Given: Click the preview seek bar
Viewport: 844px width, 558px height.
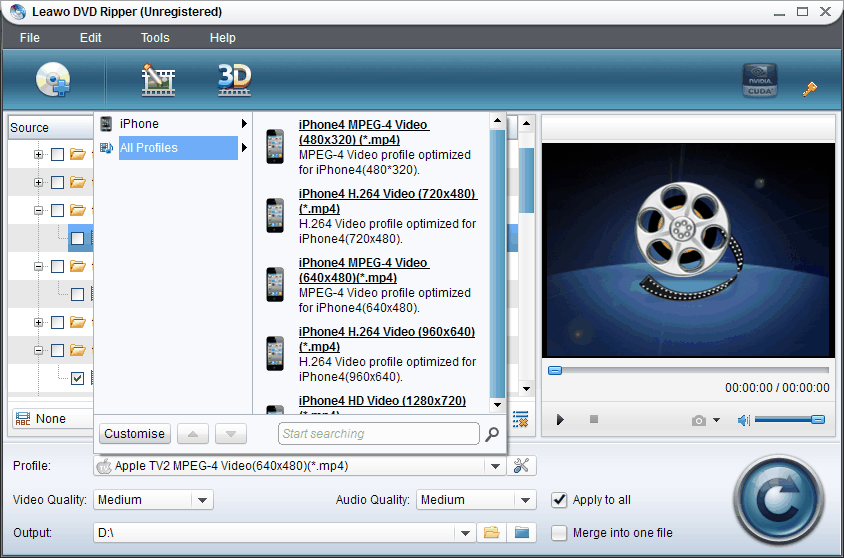Looking at the screenshot, I should click(x=688, y=370).
